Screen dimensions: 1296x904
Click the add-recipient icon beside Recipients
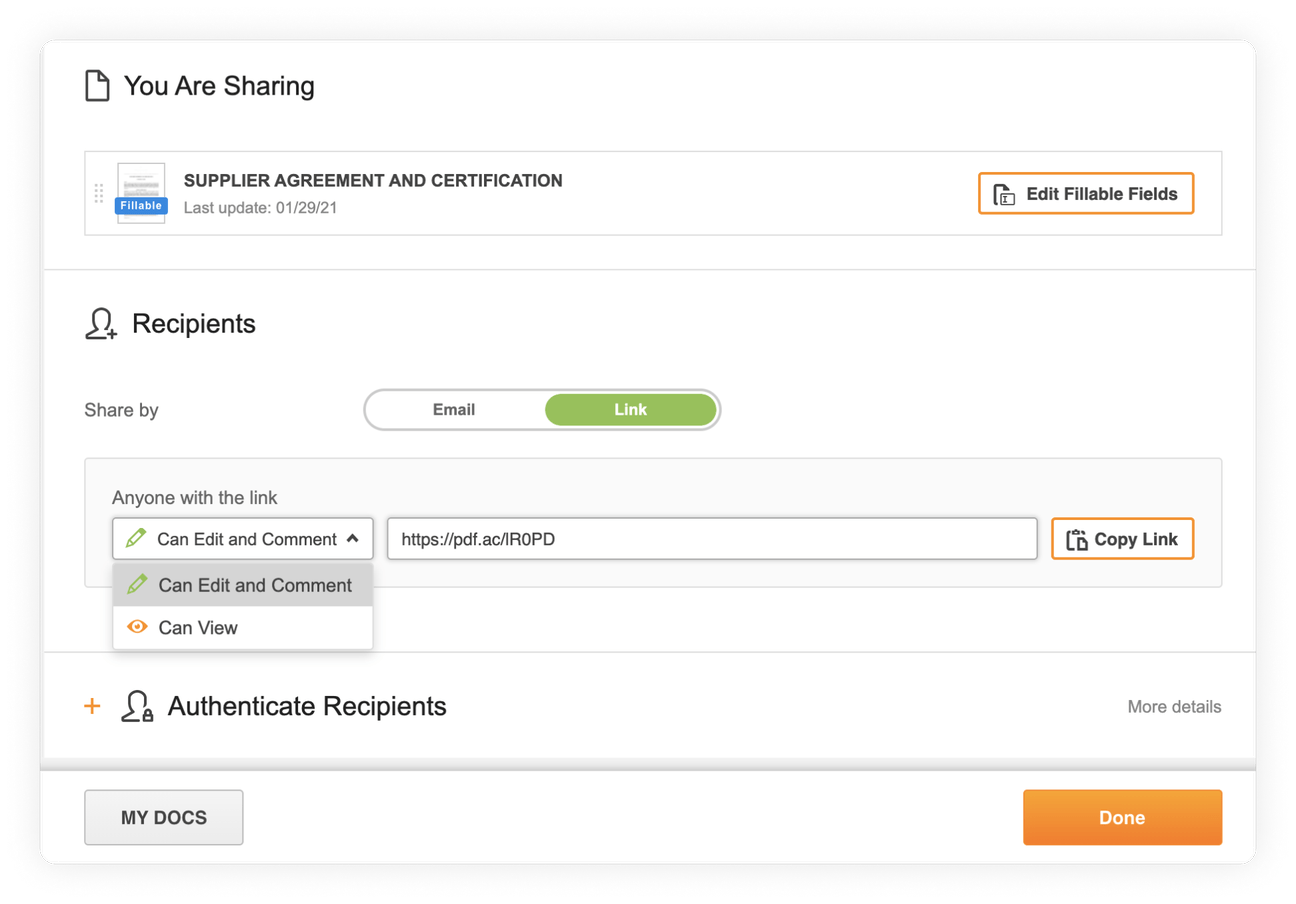(x=99, y=323)
